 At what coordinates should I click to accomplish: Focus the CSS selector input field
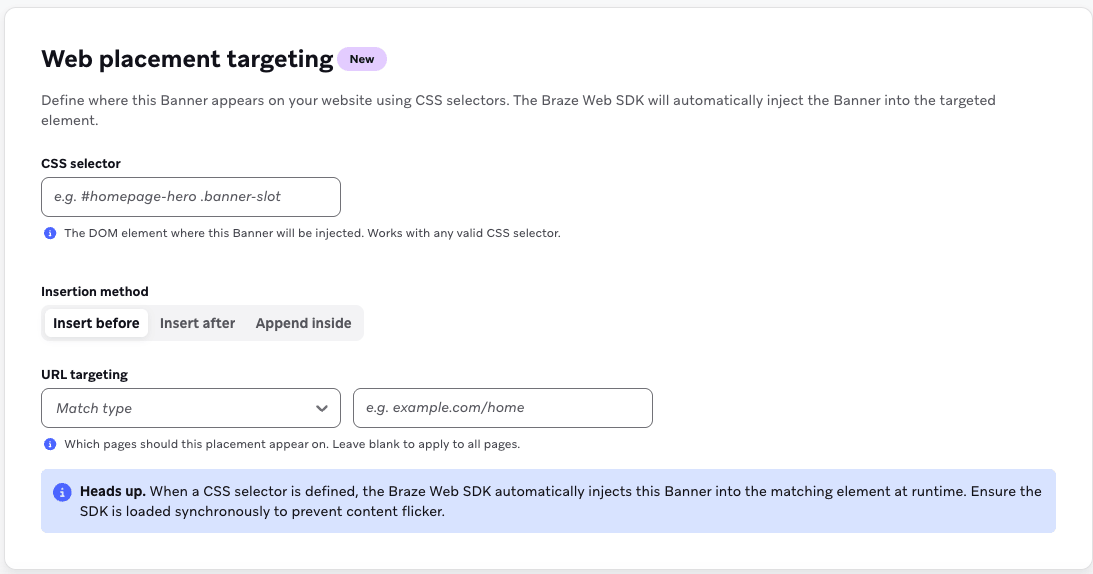click(191, 197)
